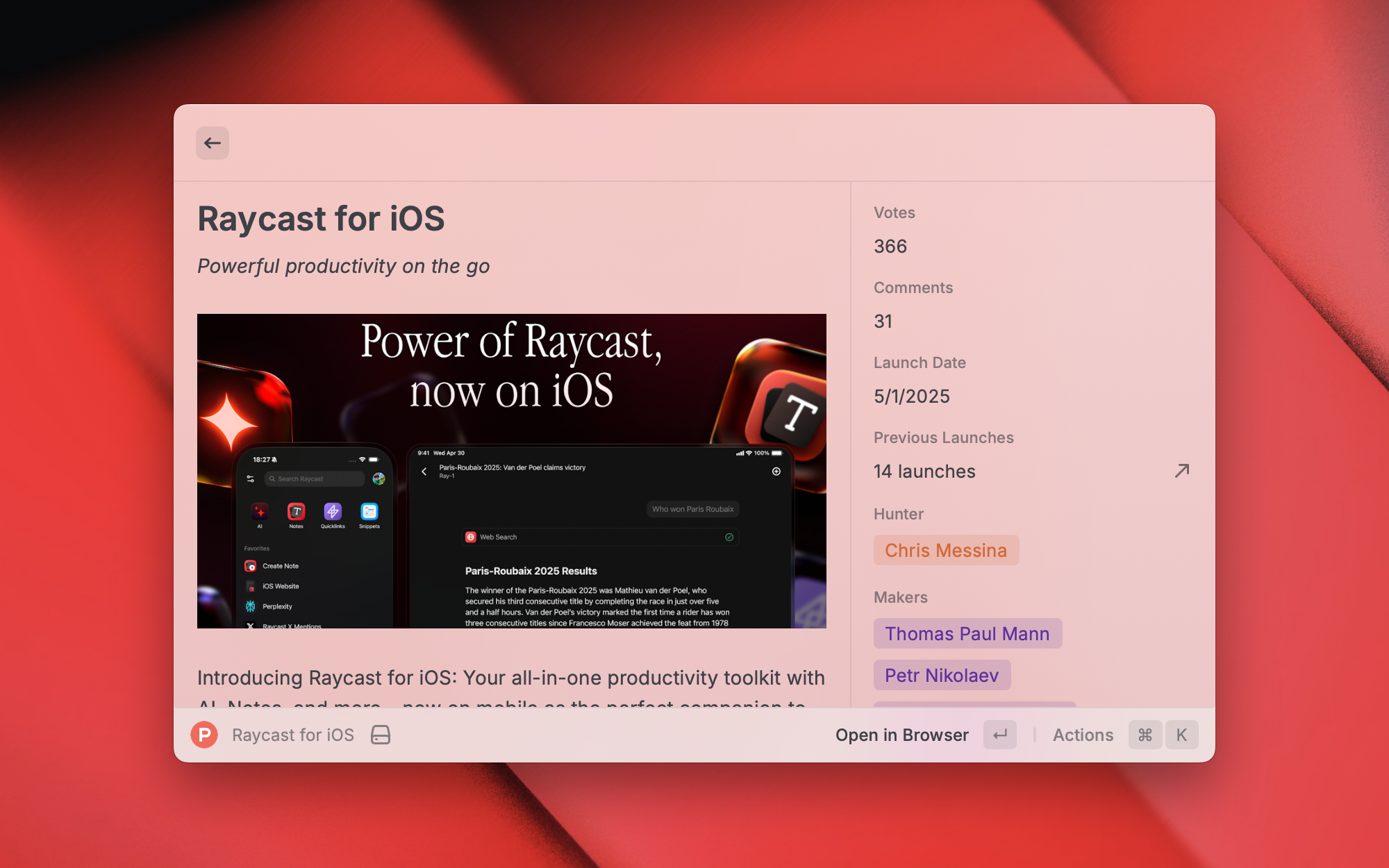Click the Petr Nikolaev maker tag
The height and width of the screenshot is (868, 1389).
pyautogui.click(x=941, y=675)
